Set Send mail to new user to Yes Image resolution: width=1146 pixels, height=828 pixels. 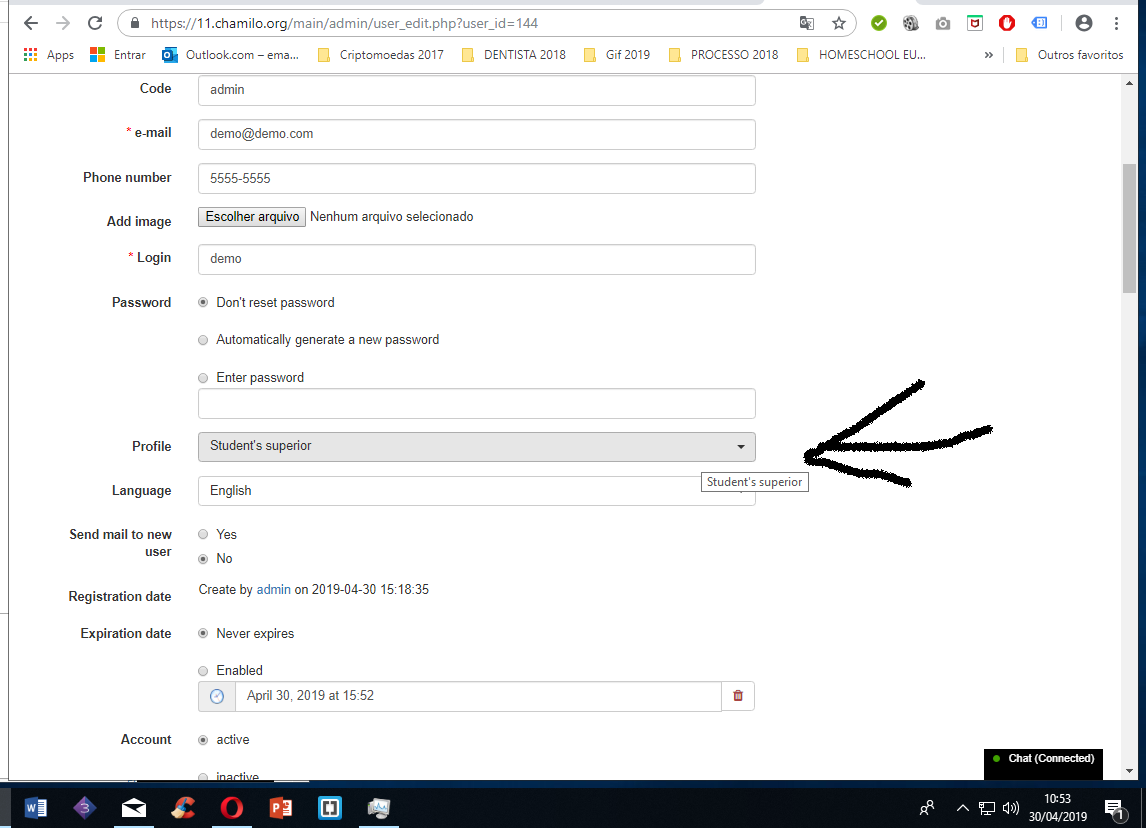(x=203, y=534)
